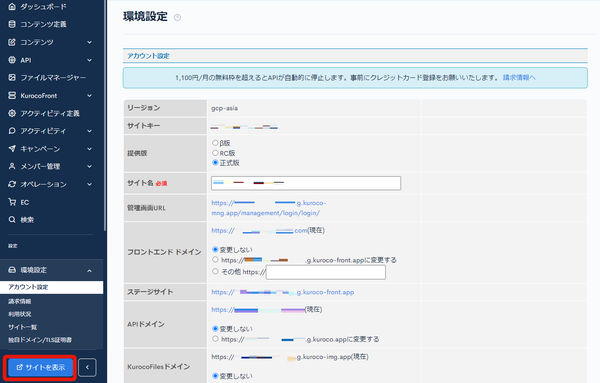Expand the アクティビティ menu chevron
This screenshot has height=383, width=600.
(x=89, y=131)
